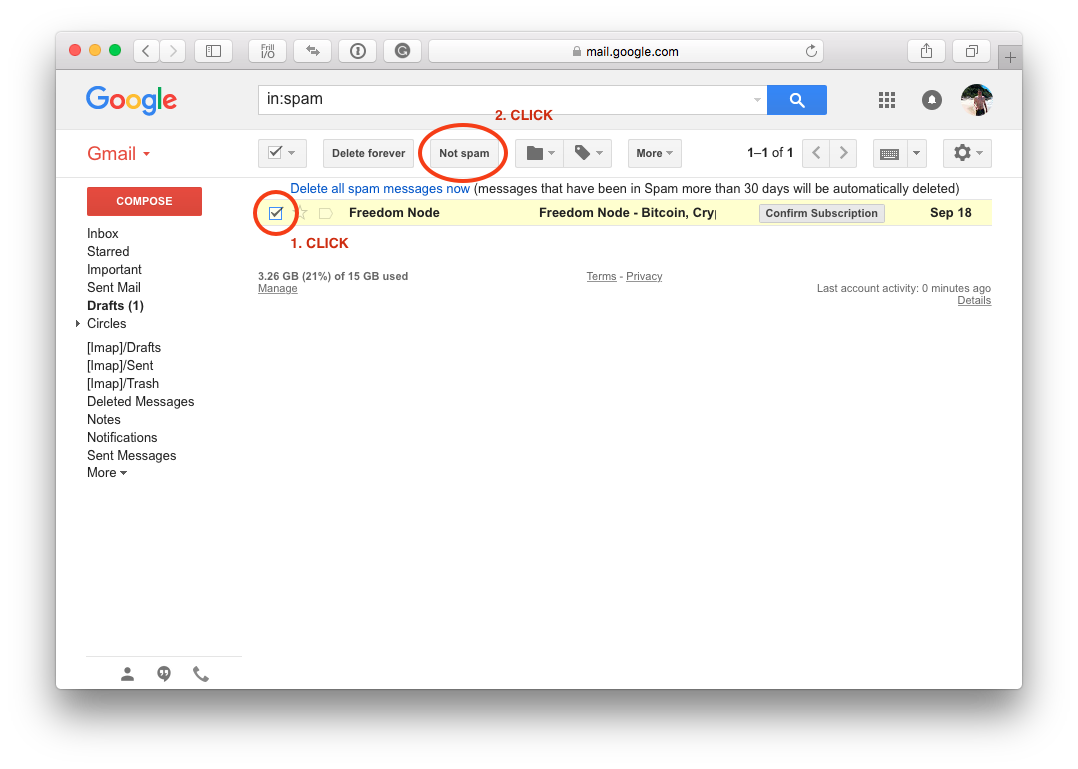Open the Privacy link
1078x769 pixels.
[644, 276]
